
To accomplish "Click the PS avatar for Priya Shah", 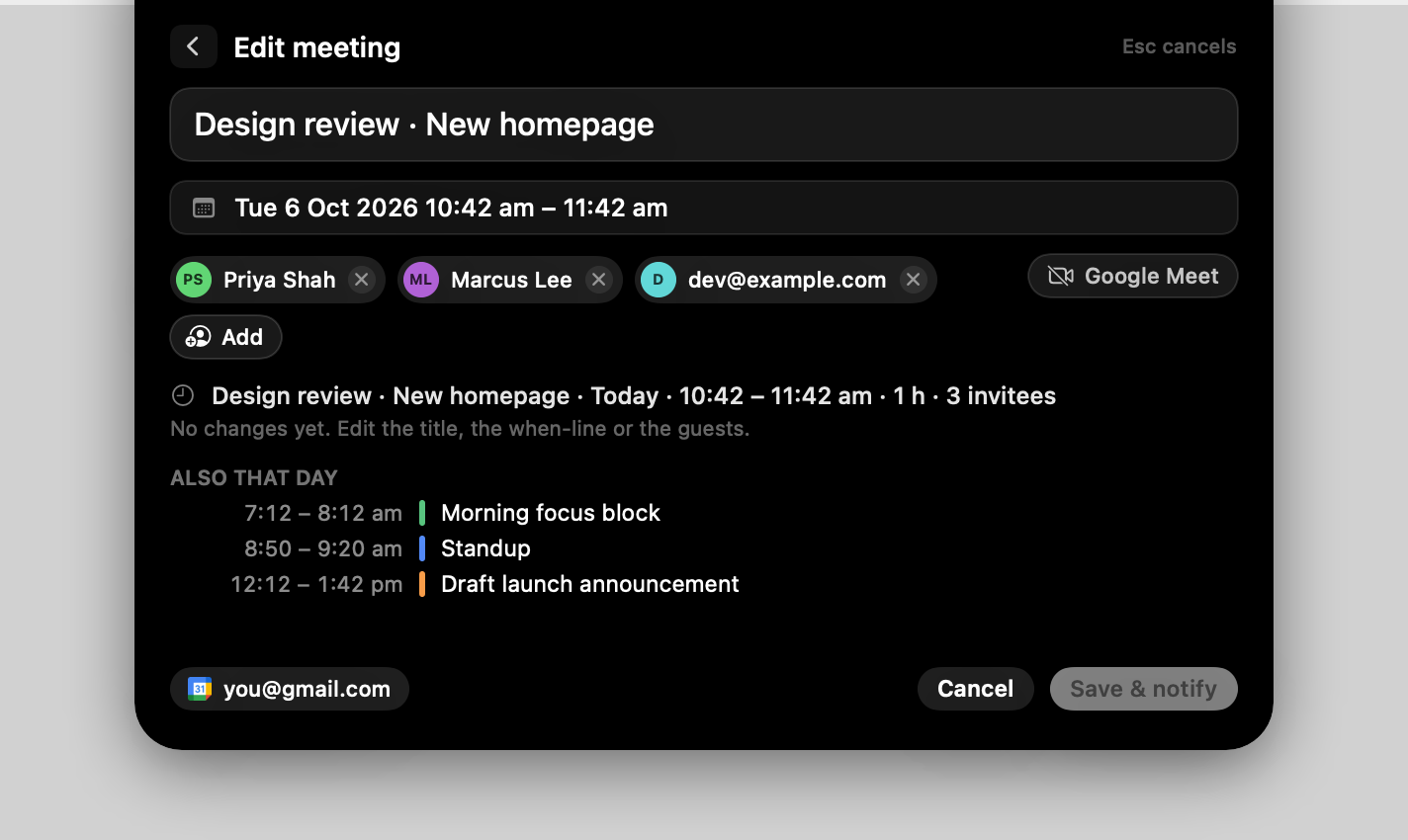I will 194,280.
